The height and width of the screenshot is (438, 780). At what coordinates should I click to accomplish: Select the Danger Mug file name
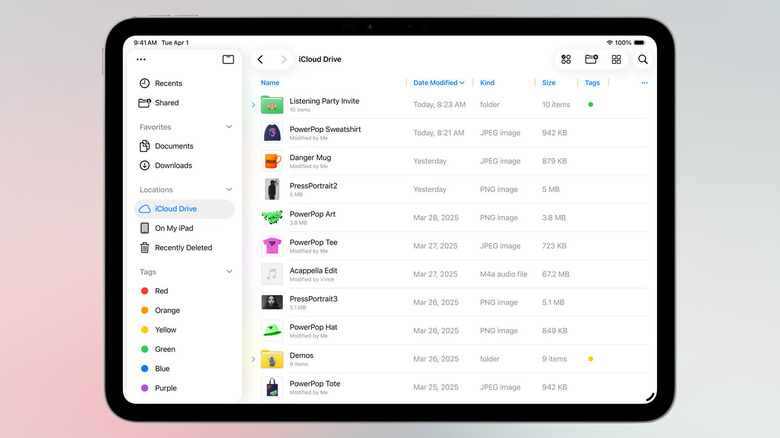310,157
